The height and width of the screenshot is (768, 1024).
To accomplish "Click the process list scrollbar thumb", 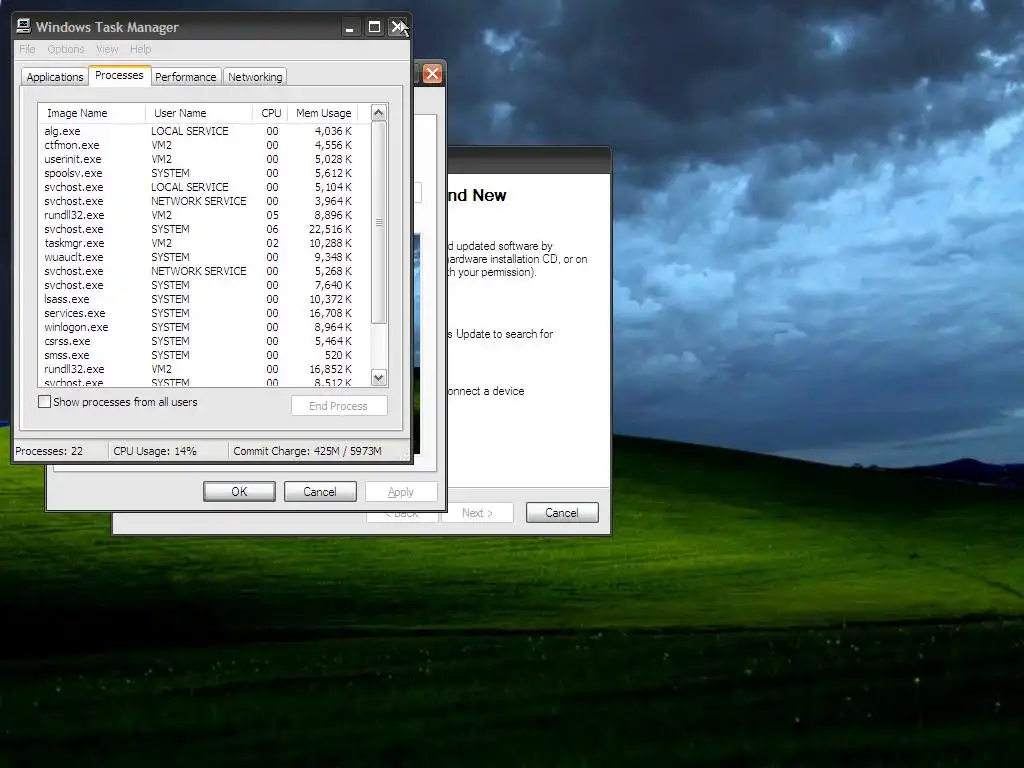I will tap(379, 222).
